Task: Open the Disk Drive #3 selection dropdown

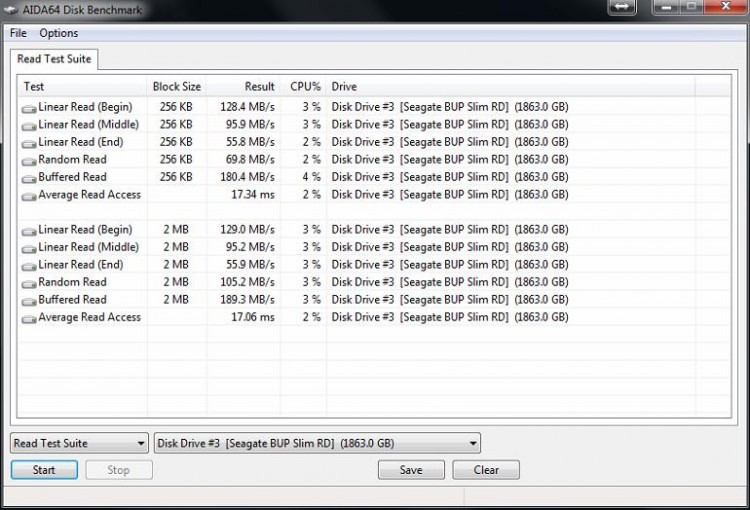Action: coord(317,443)
